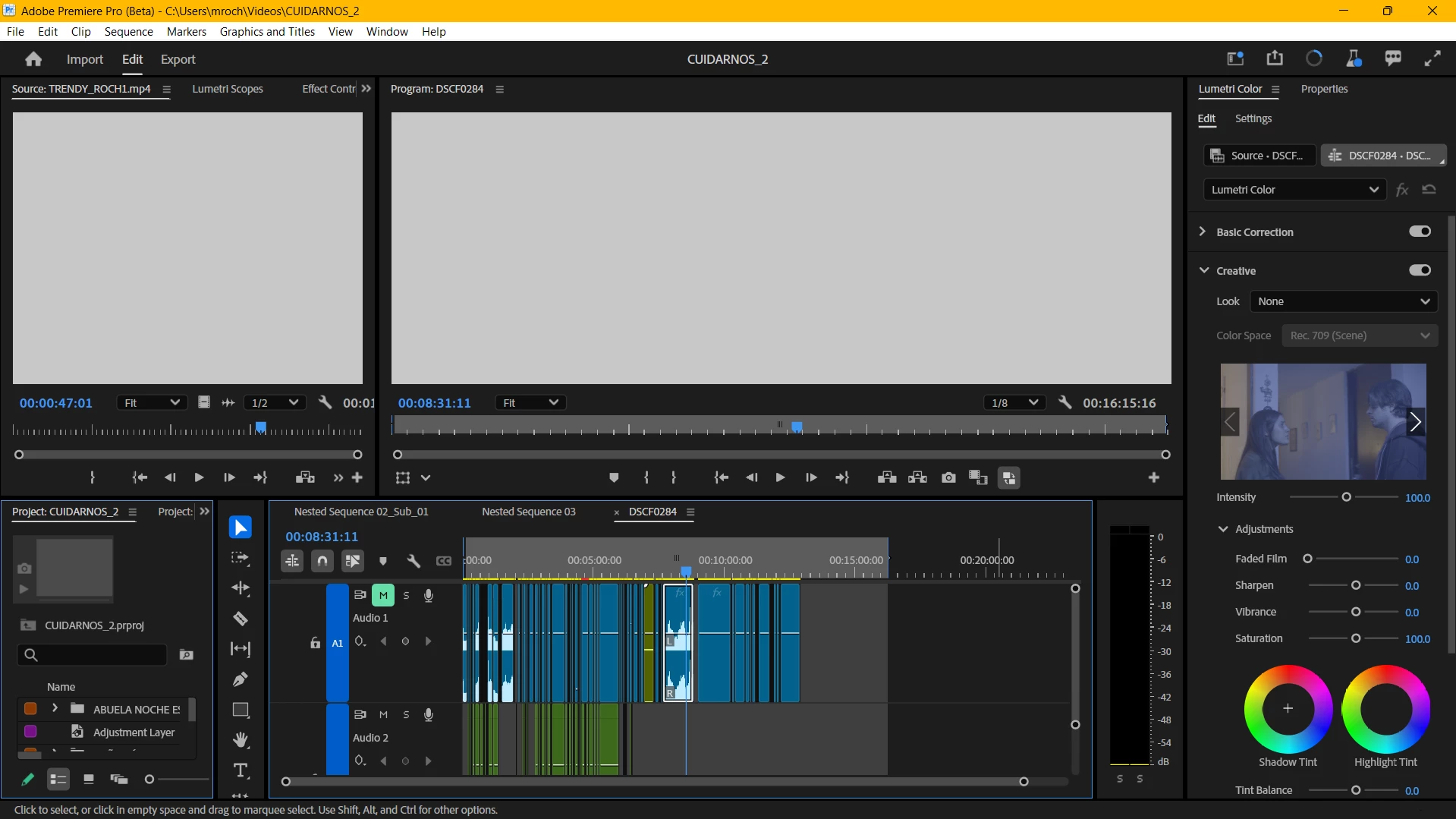
Task: Switch to Lumetri Scopes tab
Action: pyautogui.click(x=228, y=89)
